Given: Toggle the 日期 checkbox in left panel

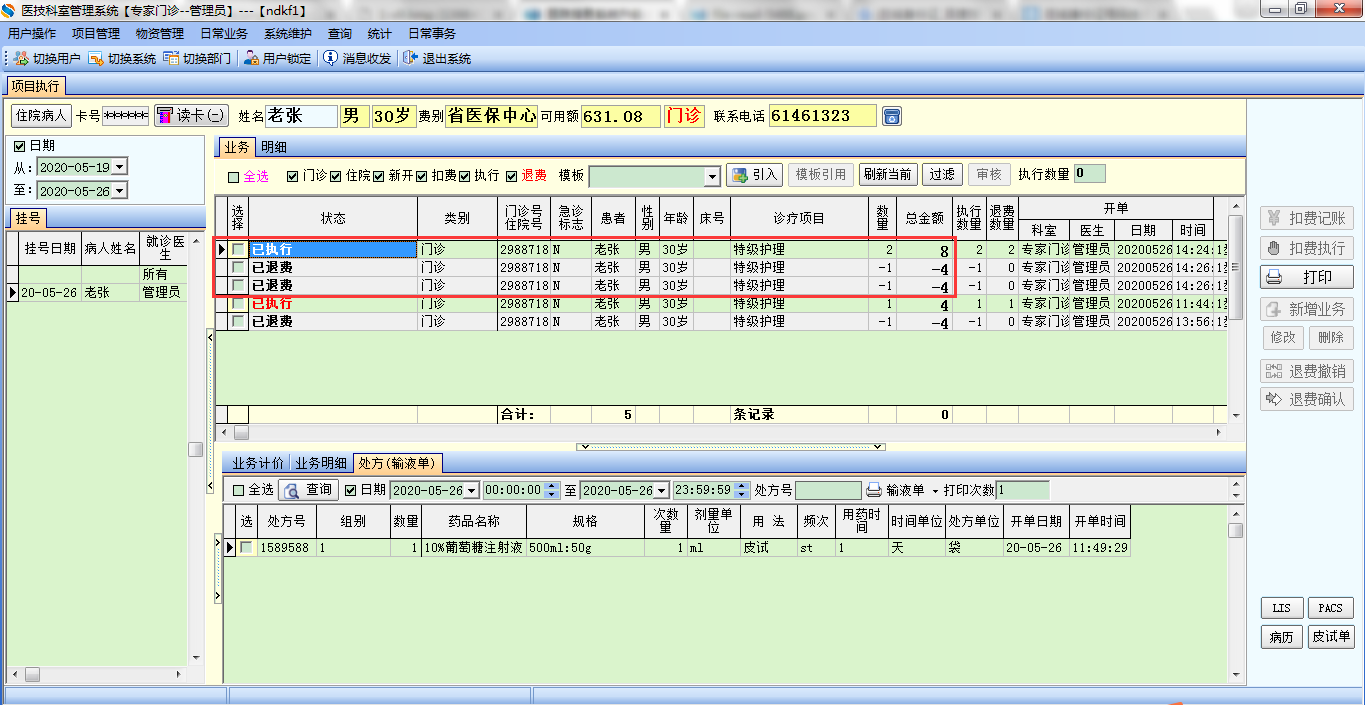Looking at the screenshot, I should tap(20, 146).
